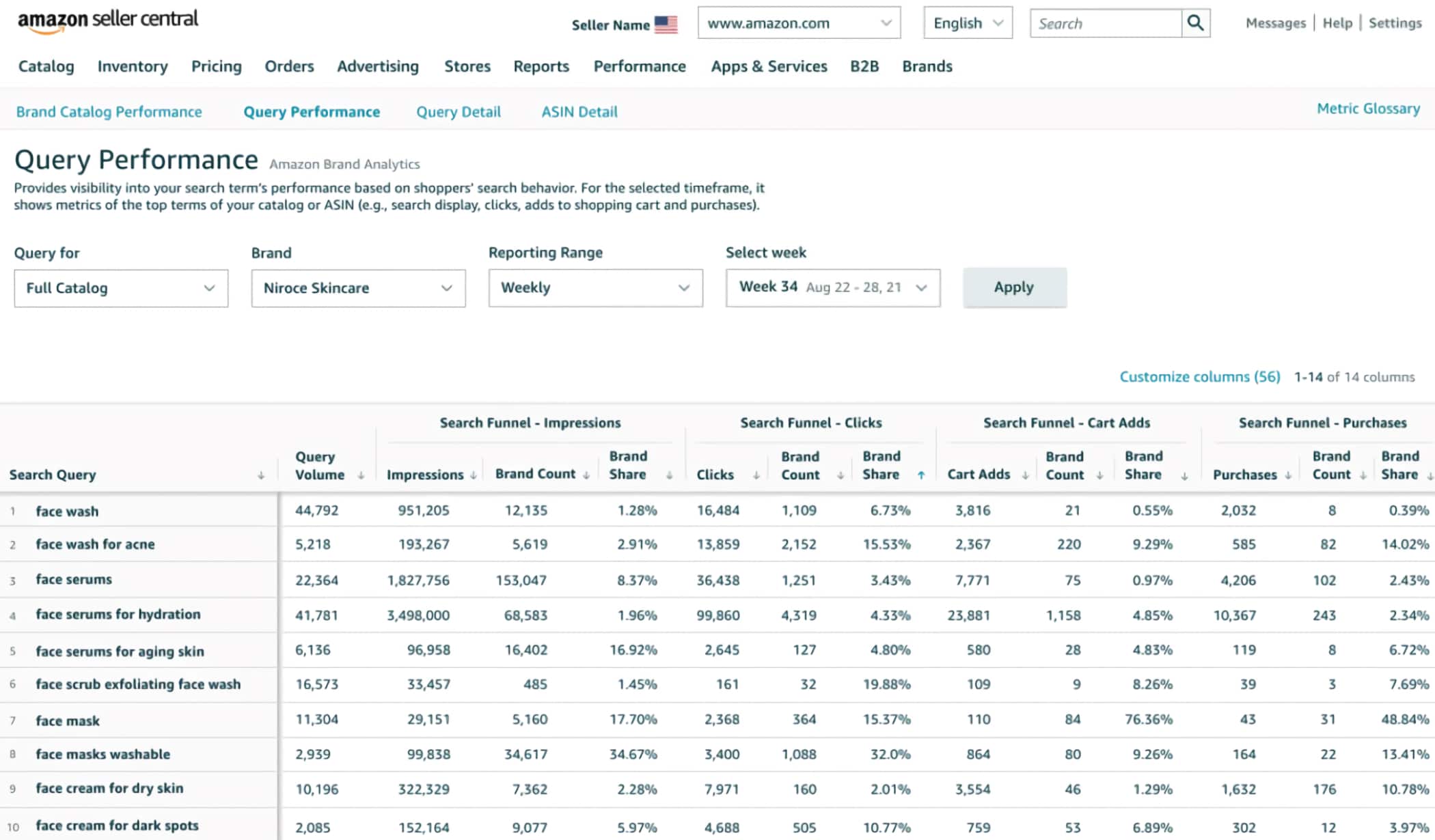The image size is (1435, 840).
Task: Click the 76.36% cart adds share cell
Action: point(1149,719)
